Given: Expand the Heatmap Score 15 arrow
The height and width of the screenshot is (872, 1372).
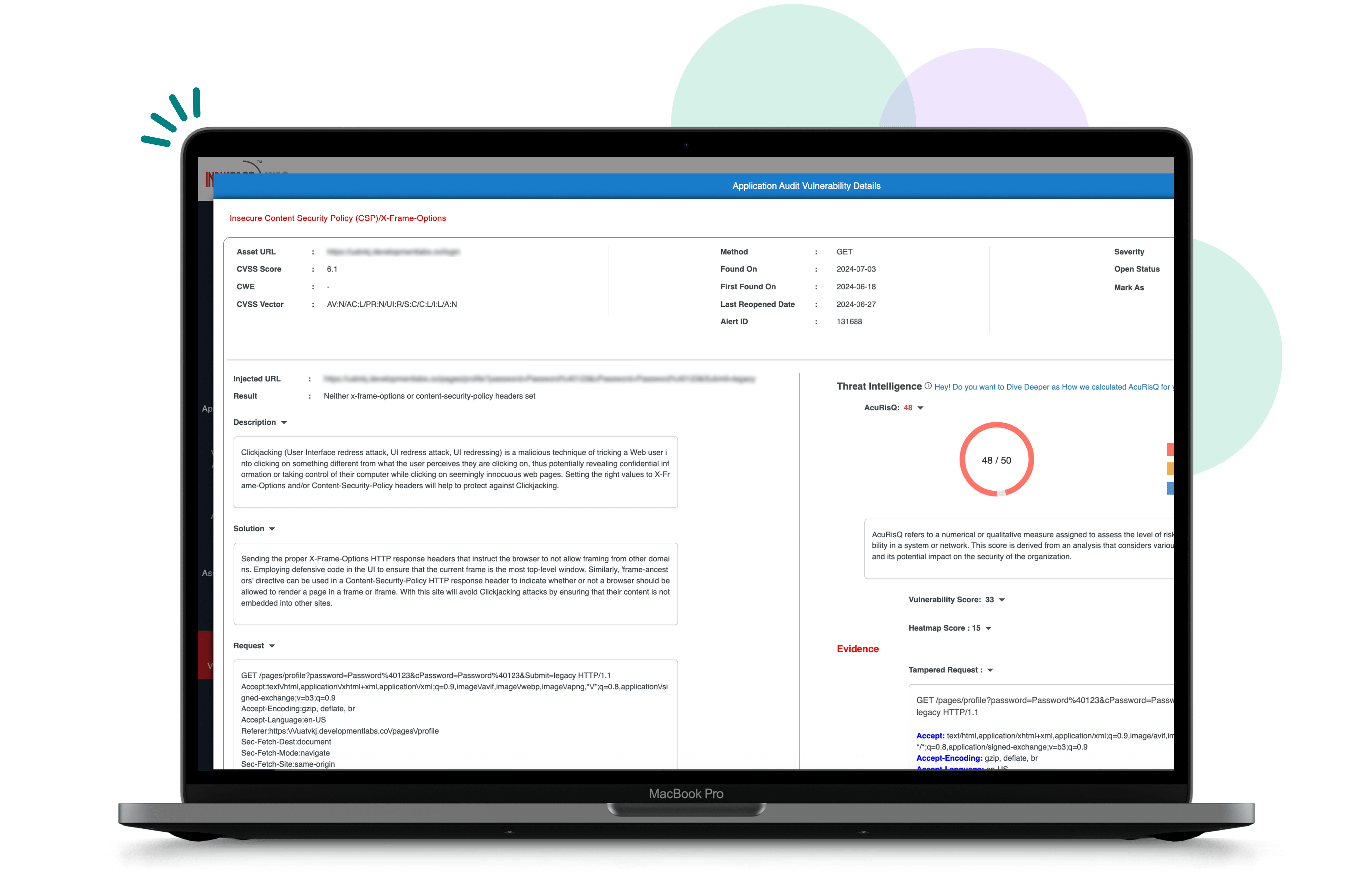Looking at the screenshot, I should tap(989, 628).
